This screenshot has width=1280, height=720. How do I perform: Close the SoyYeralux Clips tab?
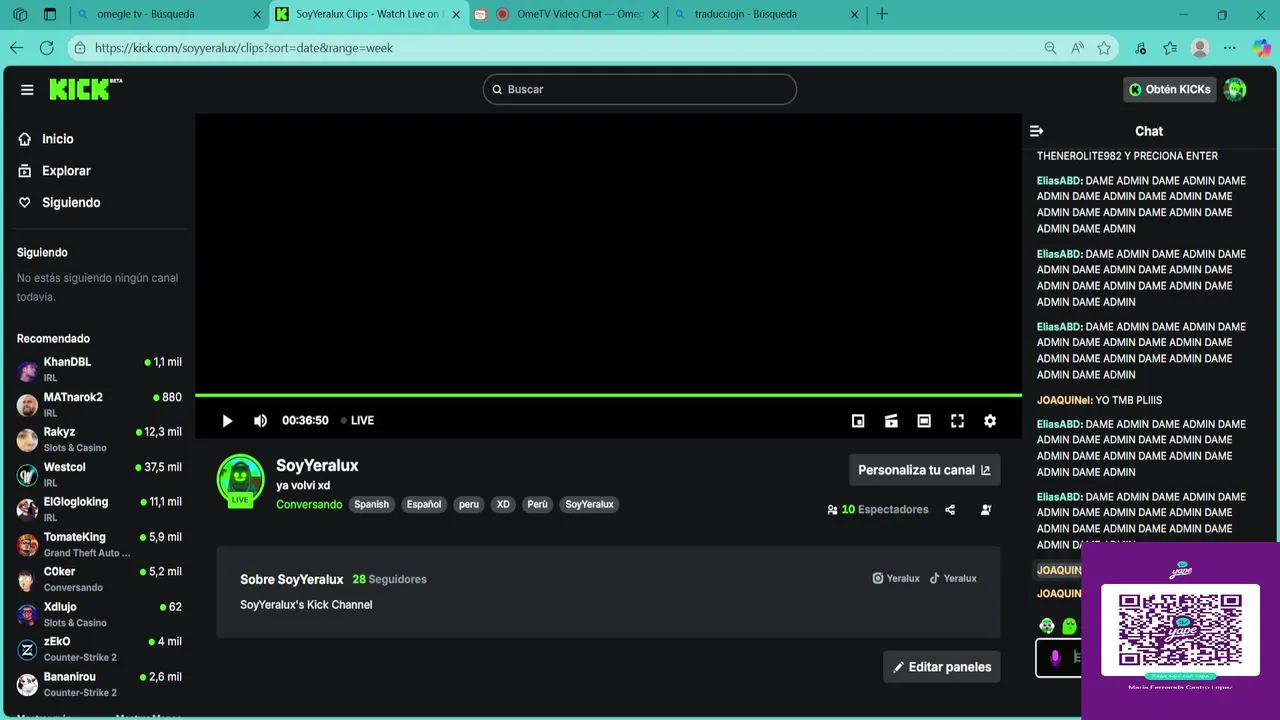[456, 15]
